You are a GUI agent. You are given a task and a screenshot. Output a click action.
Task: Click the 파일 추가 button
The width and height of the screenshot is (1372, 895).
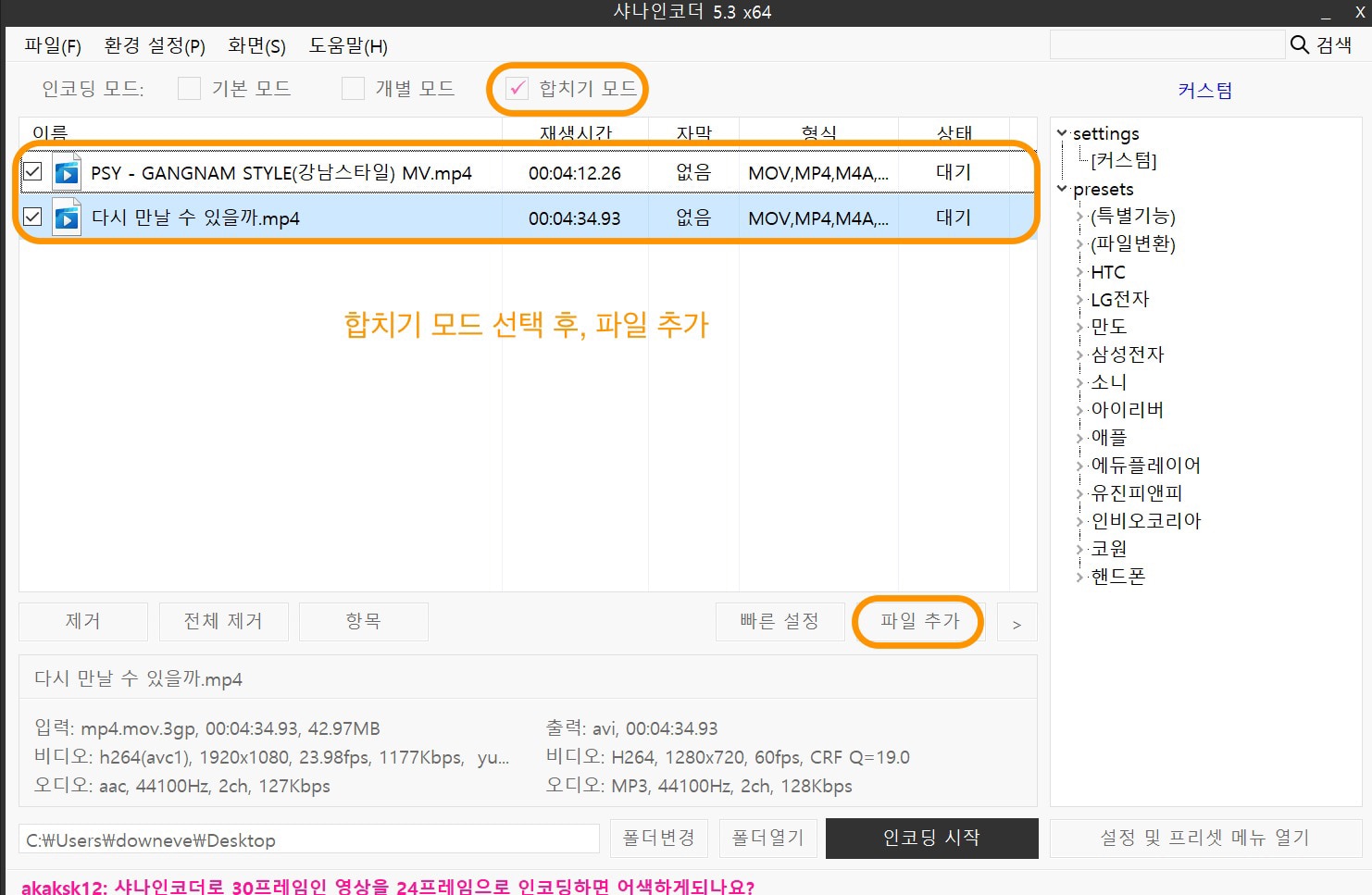pyautogui.click(x=919, y=621)
